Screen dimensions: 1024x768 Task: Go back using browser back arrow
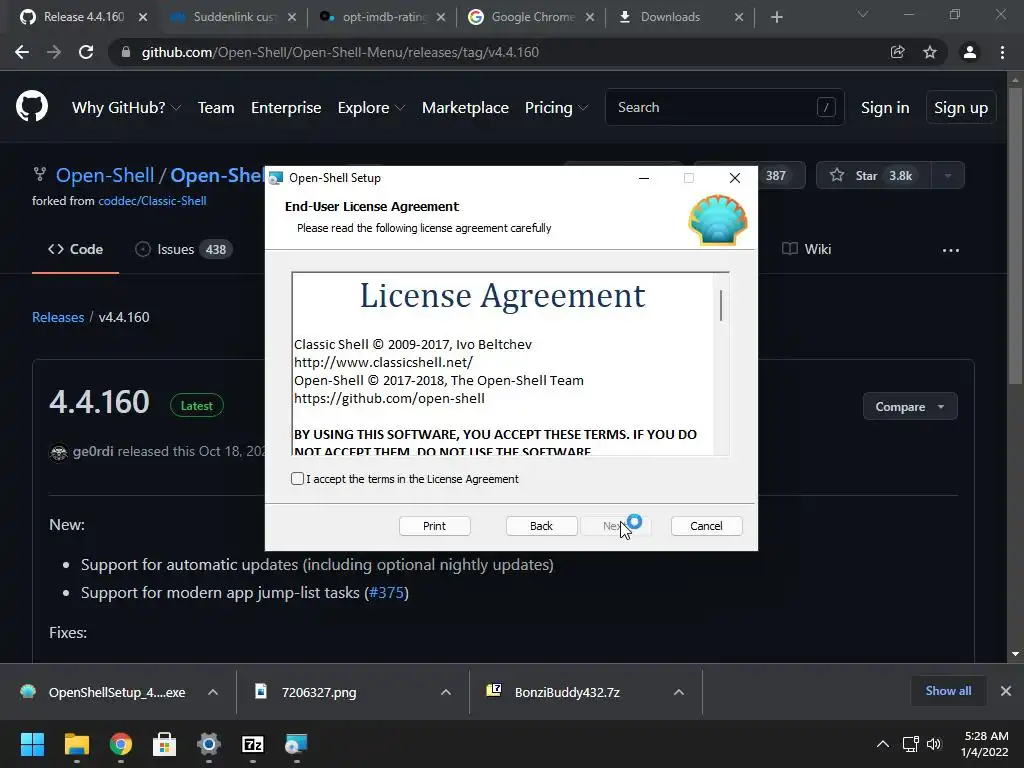pos(22,52)
